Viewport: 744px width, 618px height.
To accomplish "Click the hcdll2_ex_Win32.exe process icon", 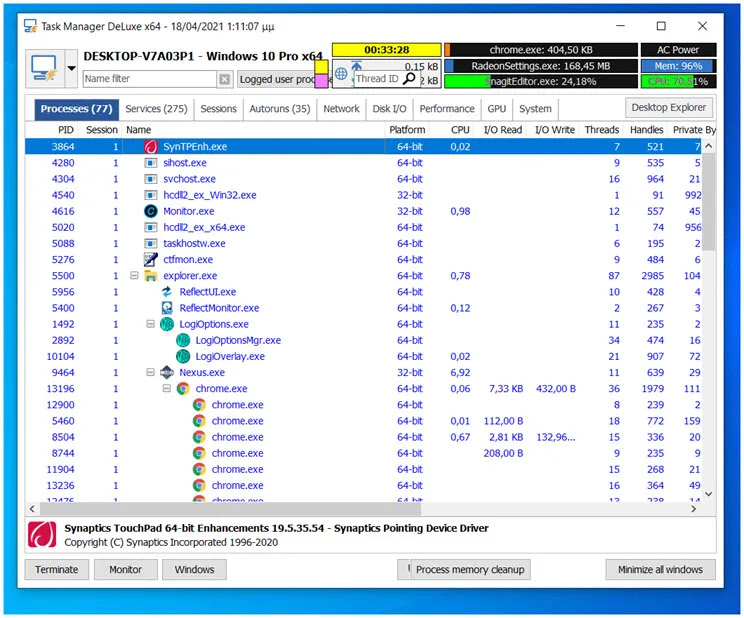I will click(x=150, y=195).
